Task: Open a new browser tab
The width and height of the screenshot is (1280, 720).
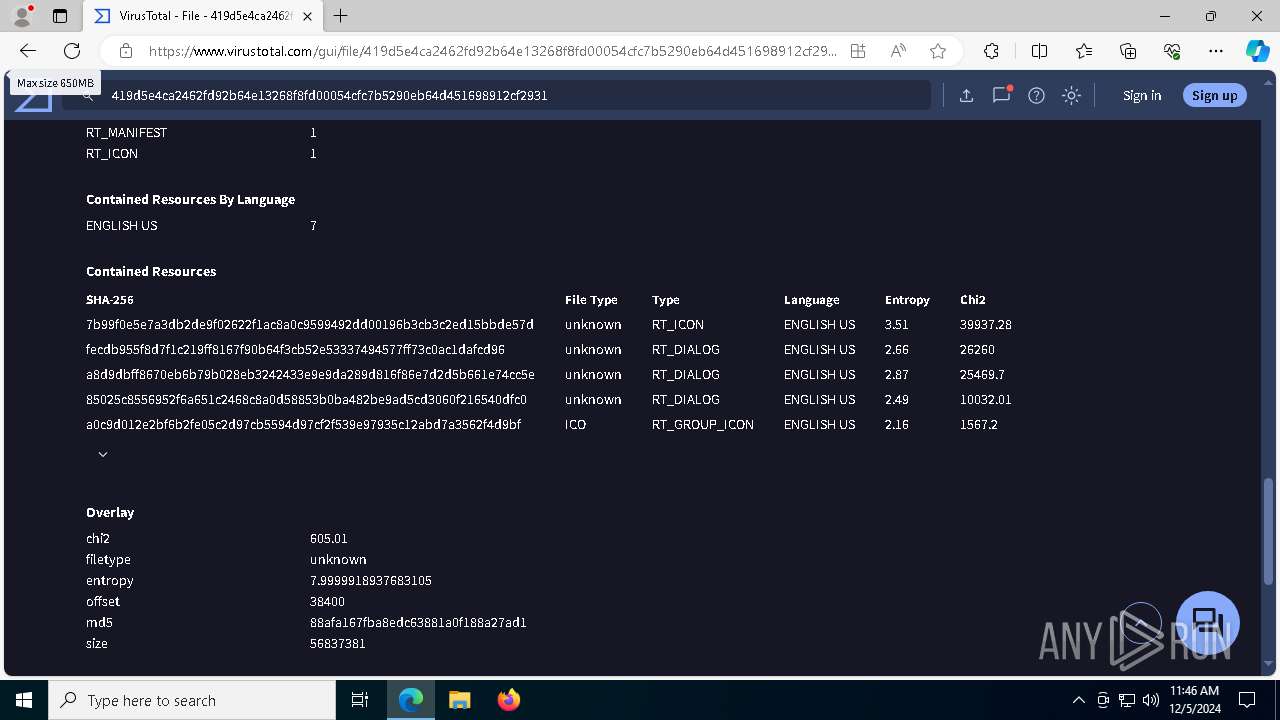Action: [341, 16]
